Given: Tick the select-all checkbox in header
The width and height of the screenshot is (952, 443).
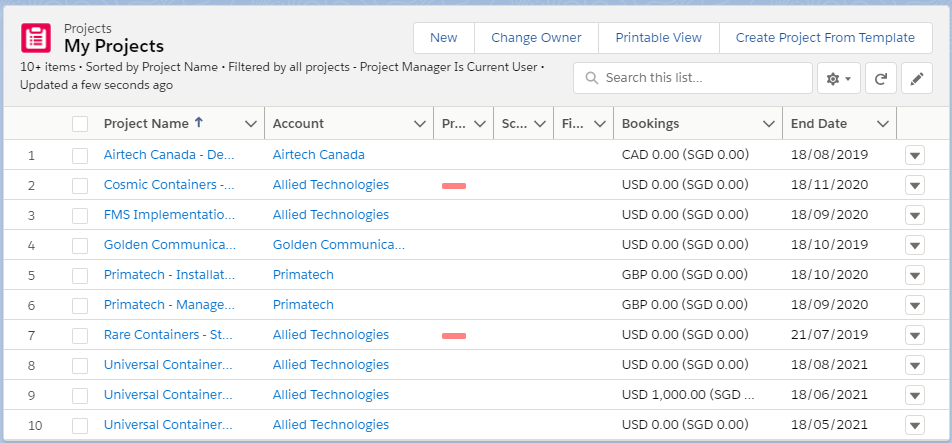Looking at the screenshot, I should coord(80,124).
